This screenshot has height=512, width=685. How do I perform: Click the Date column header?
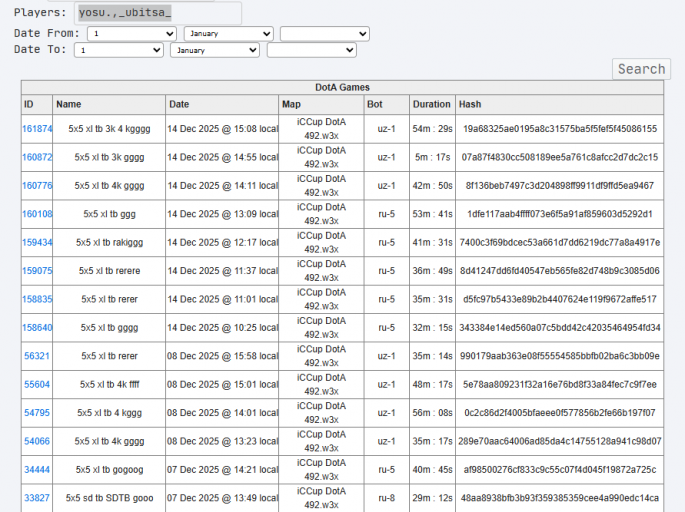(x=222, y=104)
